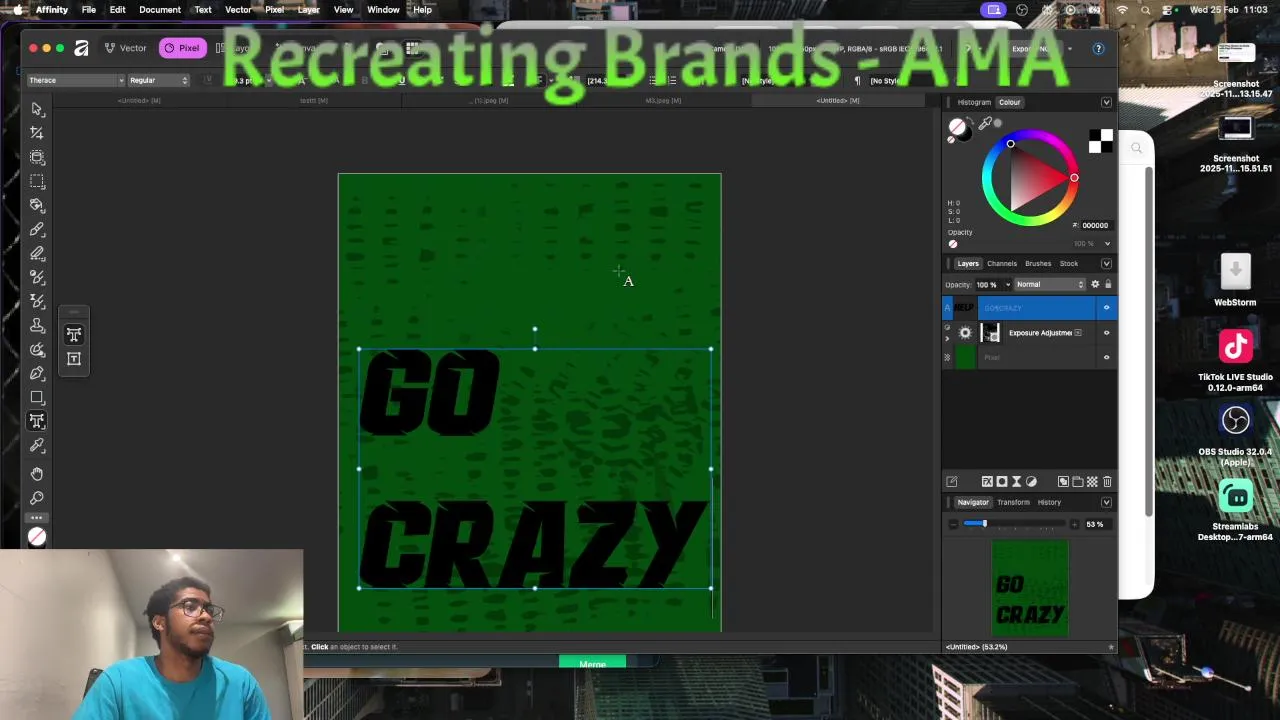
Task: Expand the Navigator panel options menu
Action: [x=1106, y=502]
